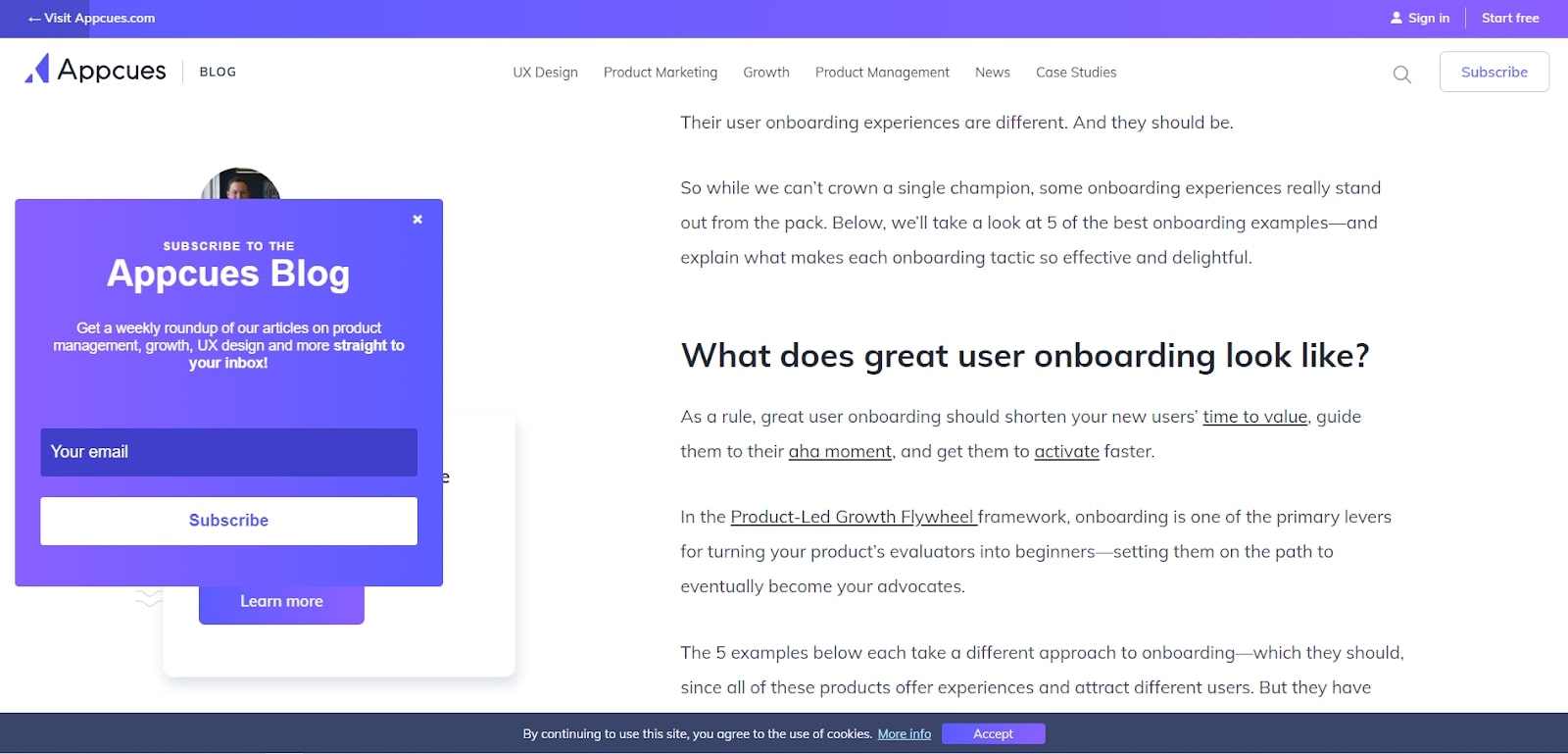Go to the Growth category
Screen dimensions: 1568x754
[x=765, y=73]
